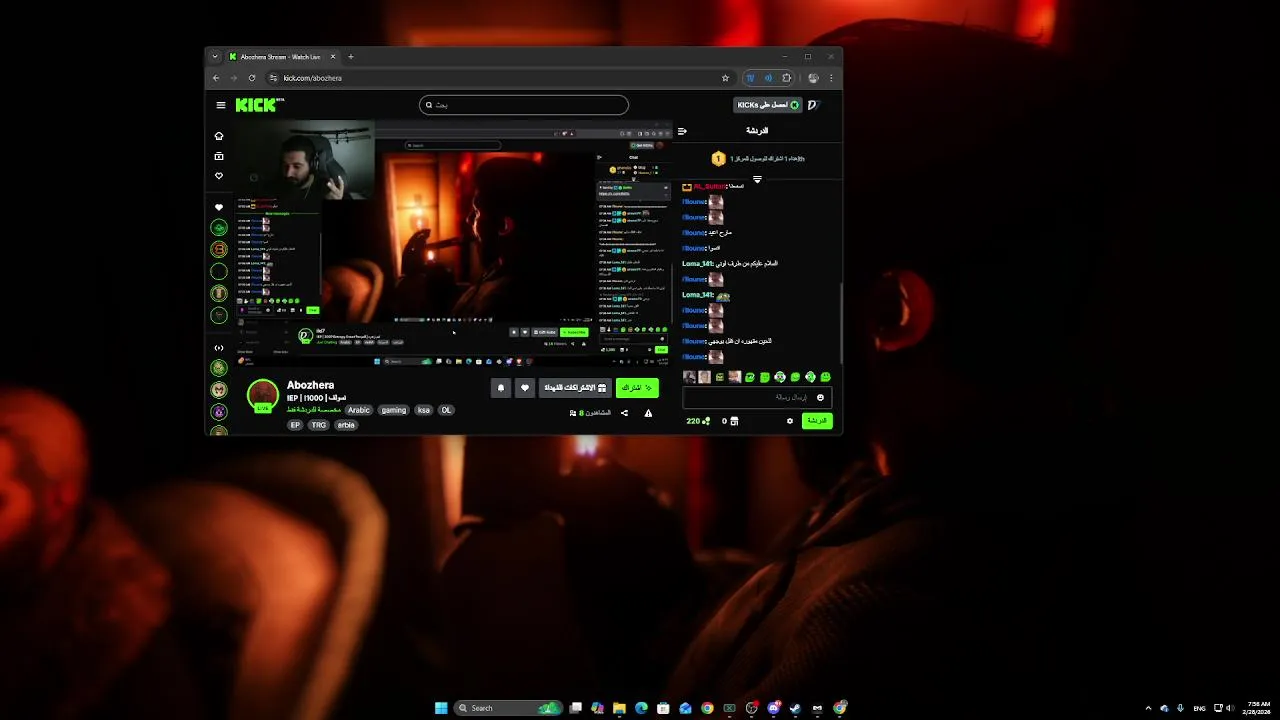Open the profile avatar menu in header

click(x=813, y=105)
